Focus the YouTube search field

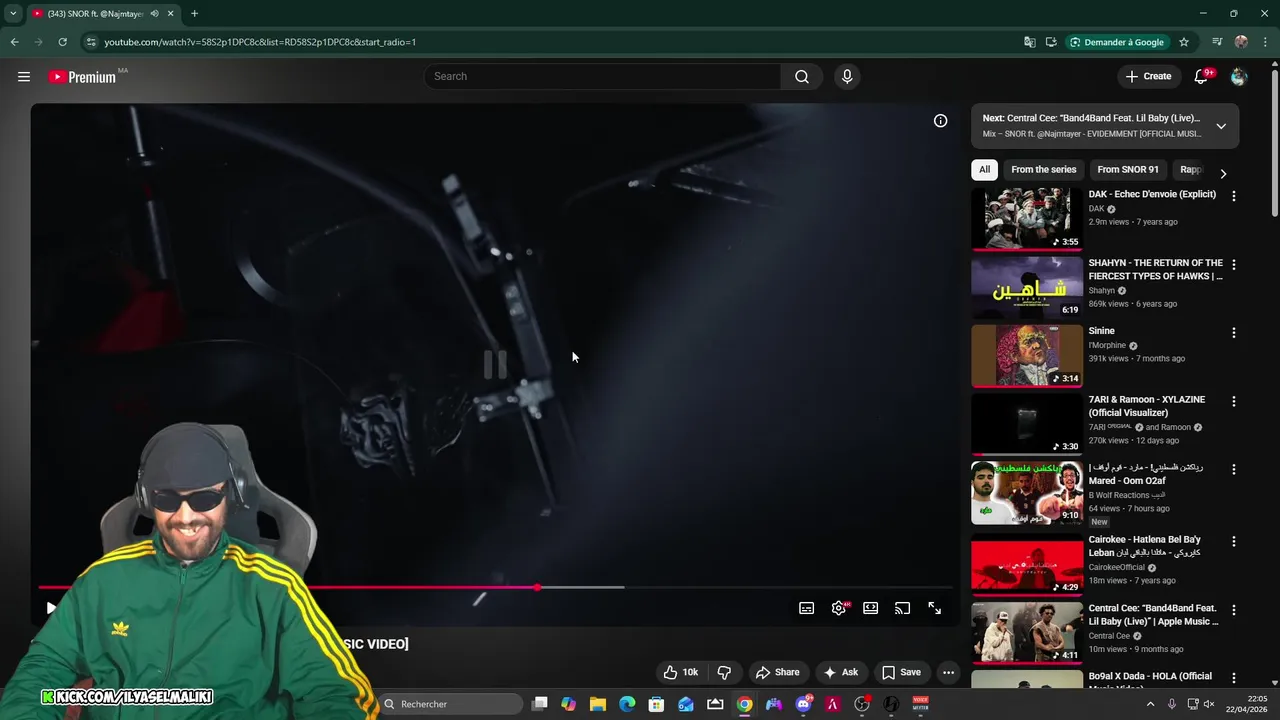[x=602, y=76]
